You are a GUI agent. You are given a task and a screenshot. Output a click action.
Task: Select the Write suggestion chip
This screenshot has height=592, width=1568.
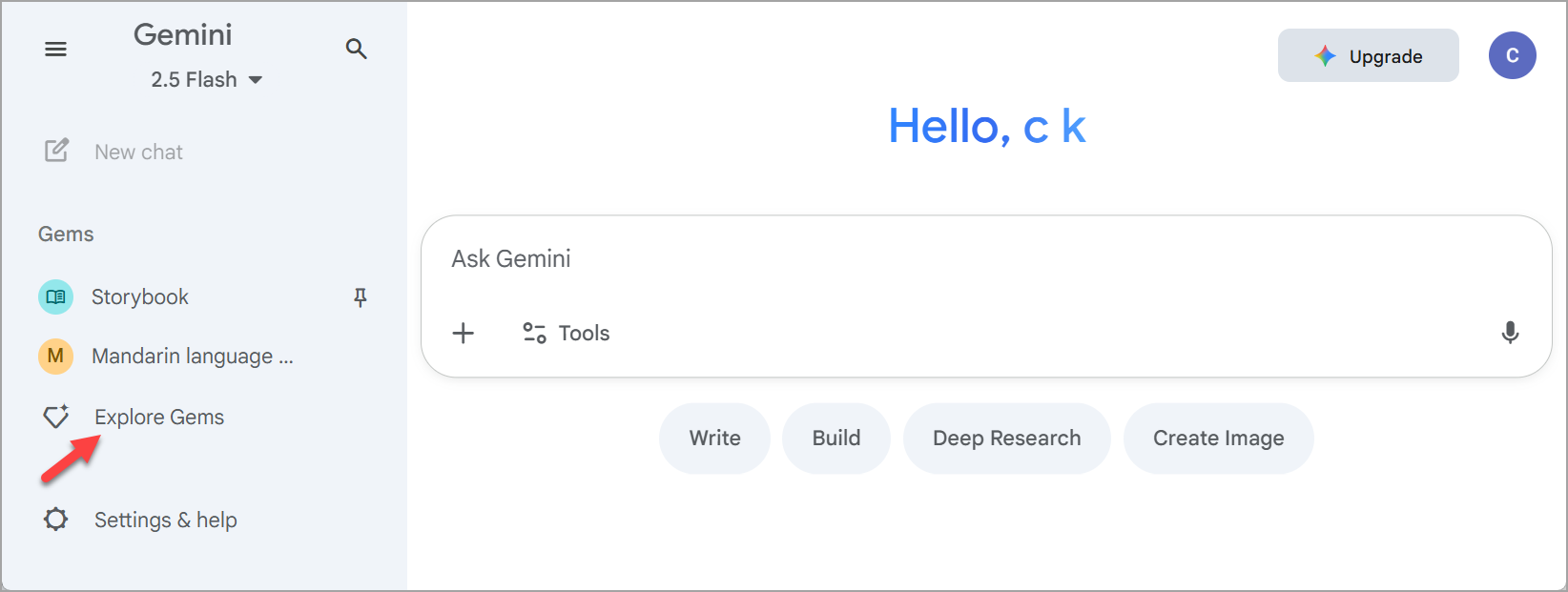pyautogui.click(x=714, y=439)
